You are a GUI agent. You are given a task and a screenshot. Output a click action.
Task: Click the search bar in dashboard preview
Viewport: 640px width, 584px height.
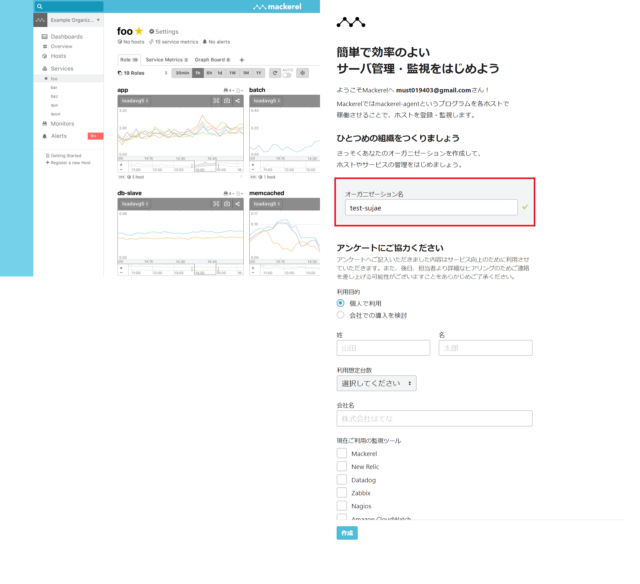pyautogui.click(x=69, y=6)
